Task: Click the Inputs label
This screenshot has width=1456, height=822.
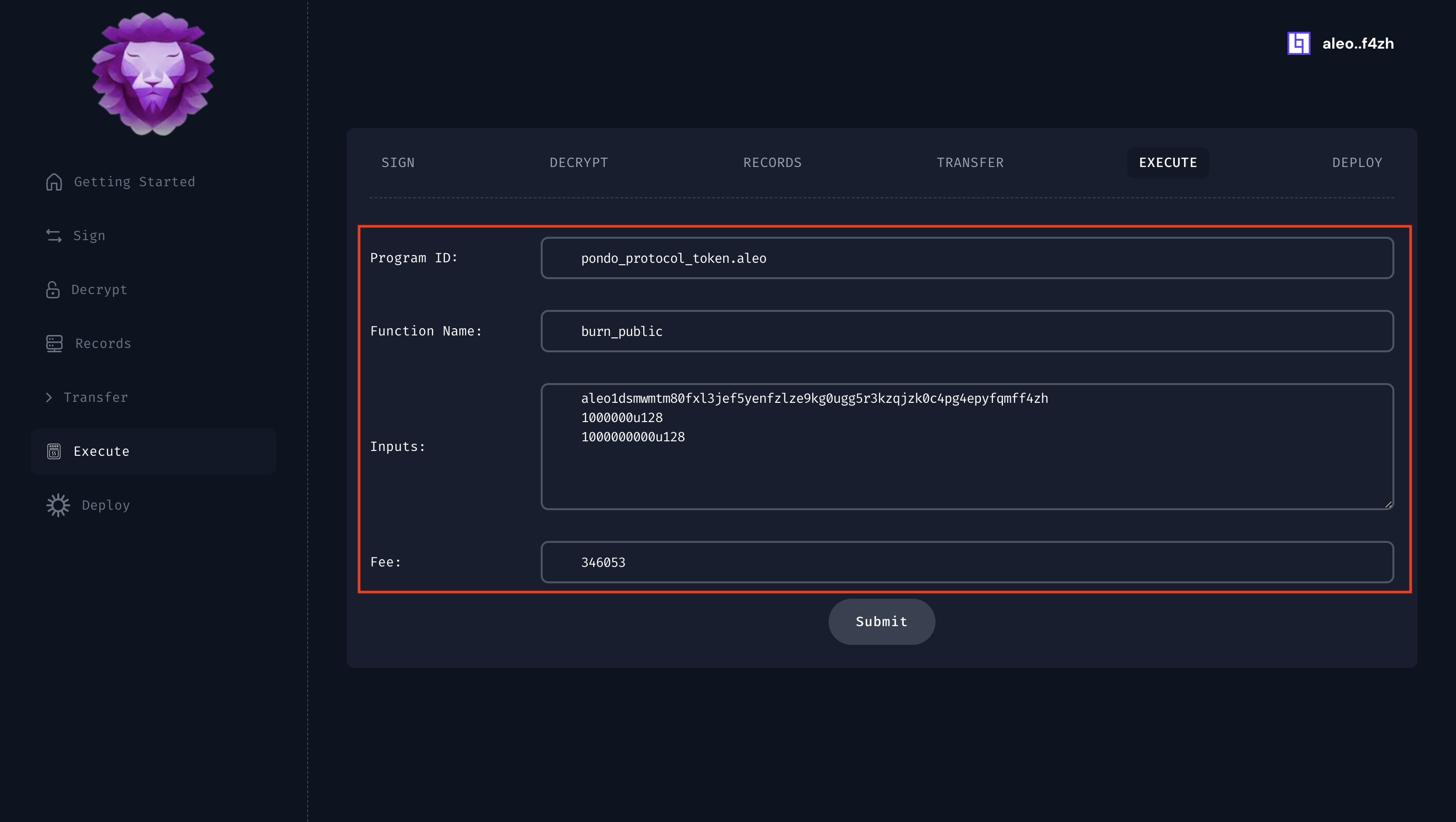Action: pos(397,447)
